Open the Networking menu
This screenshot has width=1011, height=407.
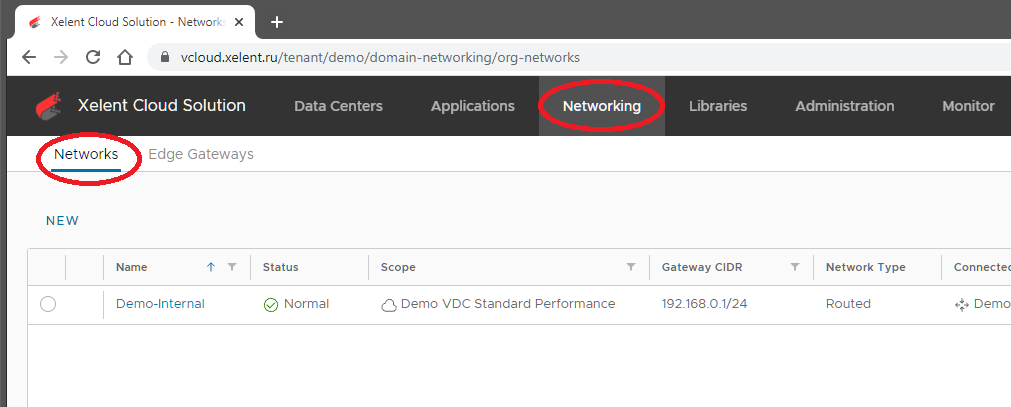[x=602, y=106]
